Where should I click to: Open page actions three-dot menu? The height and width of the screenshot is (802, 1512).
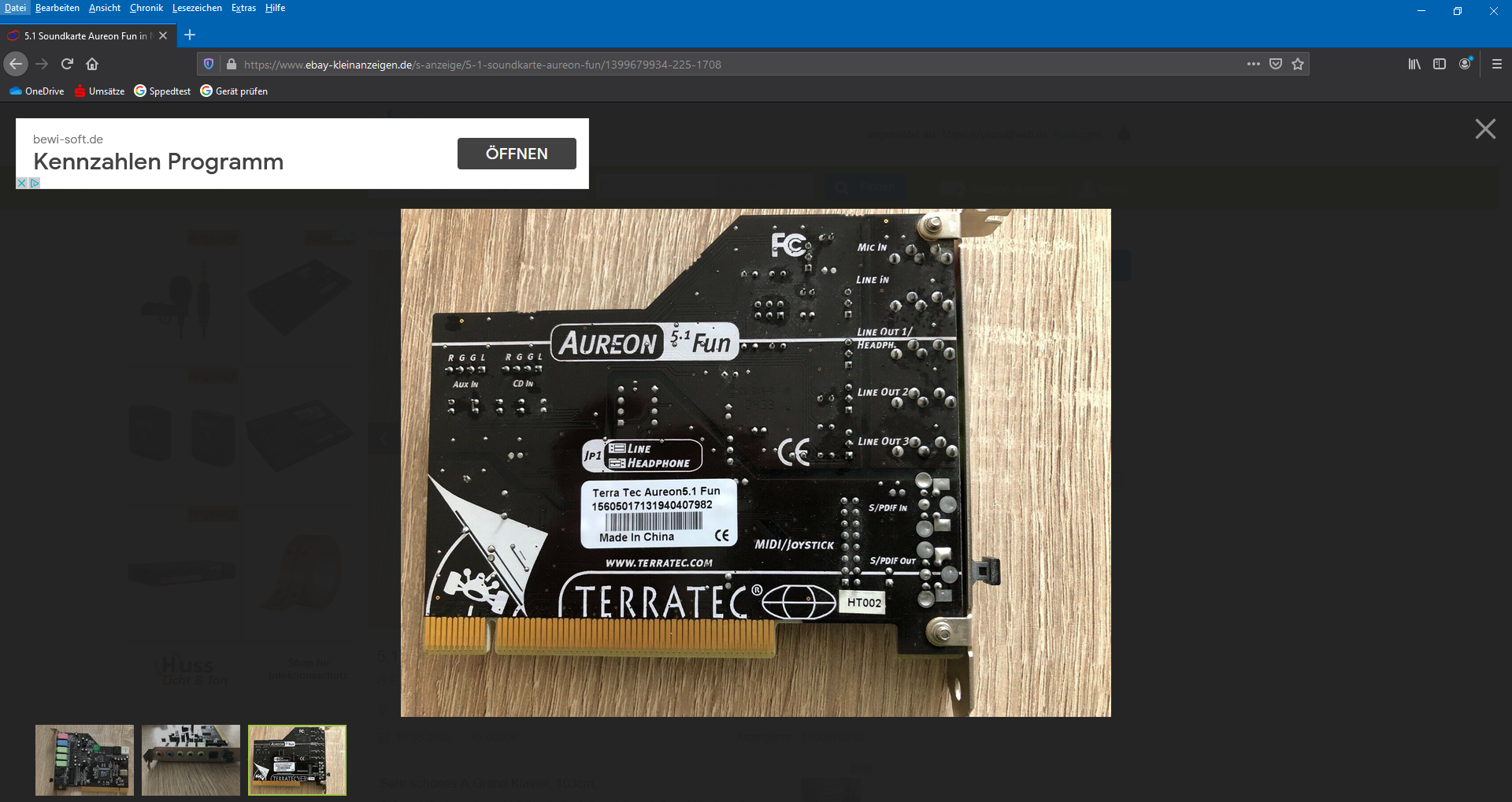[1254, 64]
